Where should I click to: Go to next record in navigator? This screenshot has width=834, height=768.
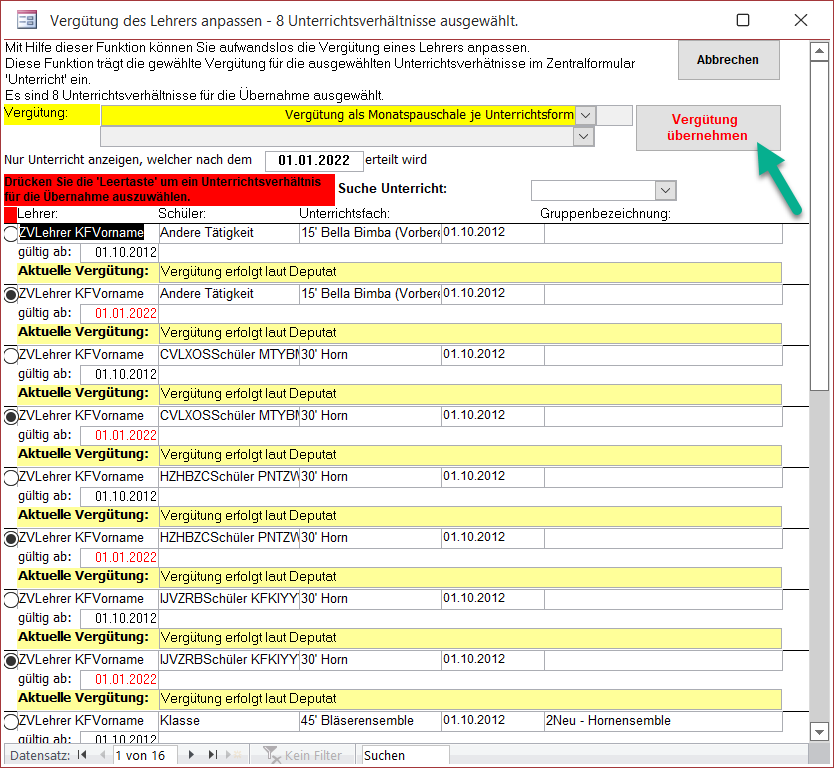[191, 756]
